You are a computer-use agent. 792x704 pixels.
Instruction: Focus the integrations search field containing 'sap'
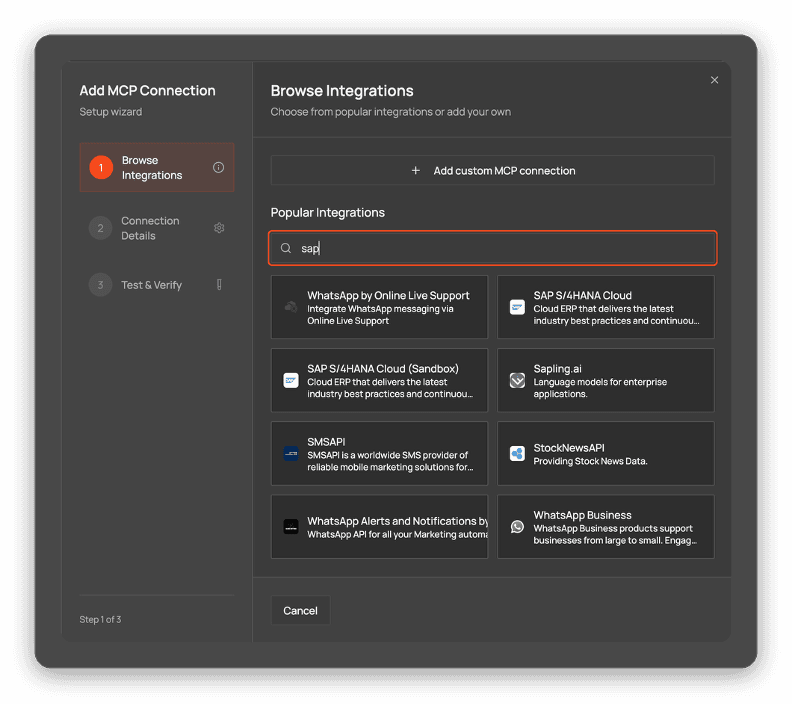click(492, 248)
